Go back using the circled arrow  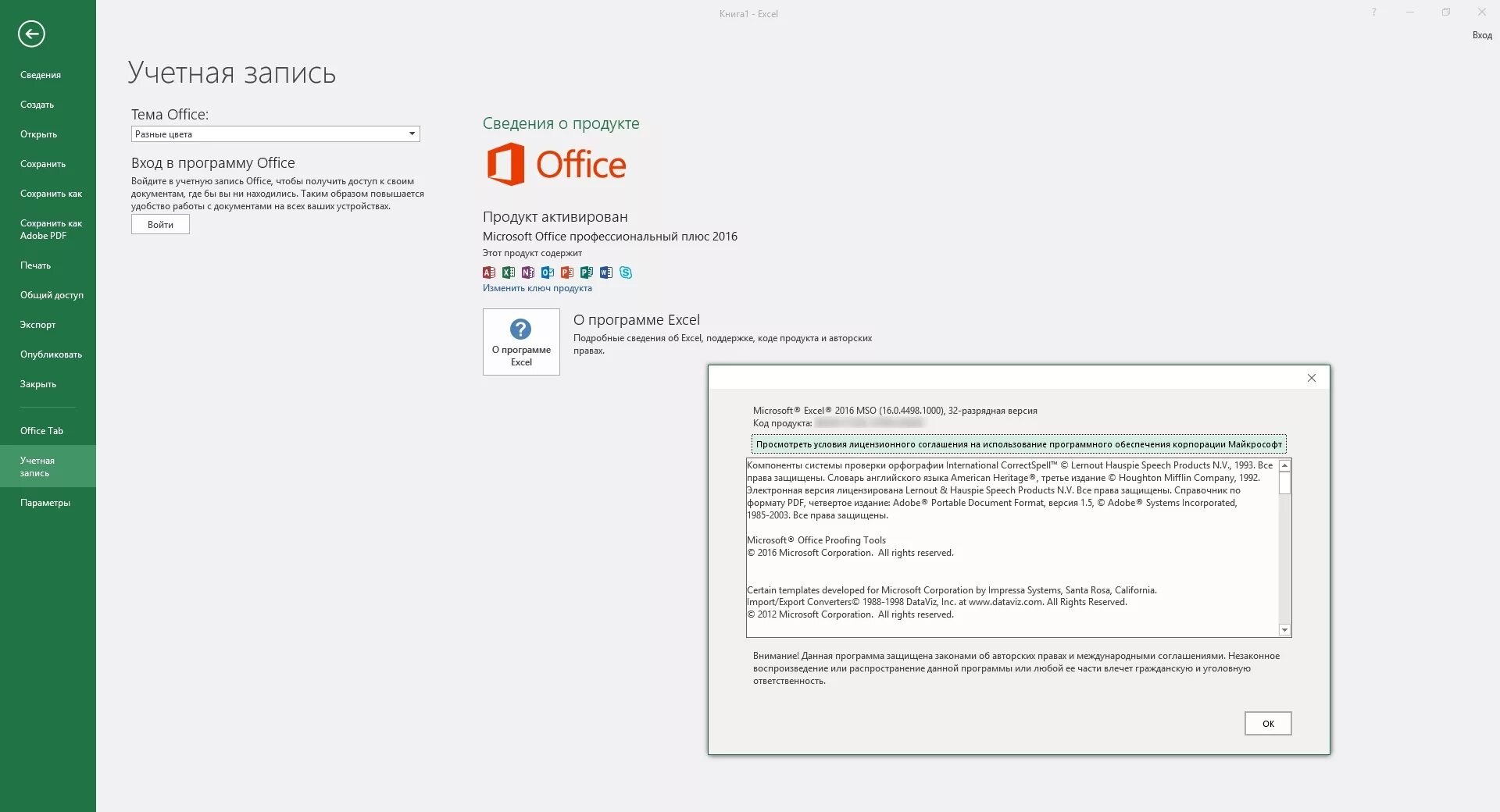point(31,34)
